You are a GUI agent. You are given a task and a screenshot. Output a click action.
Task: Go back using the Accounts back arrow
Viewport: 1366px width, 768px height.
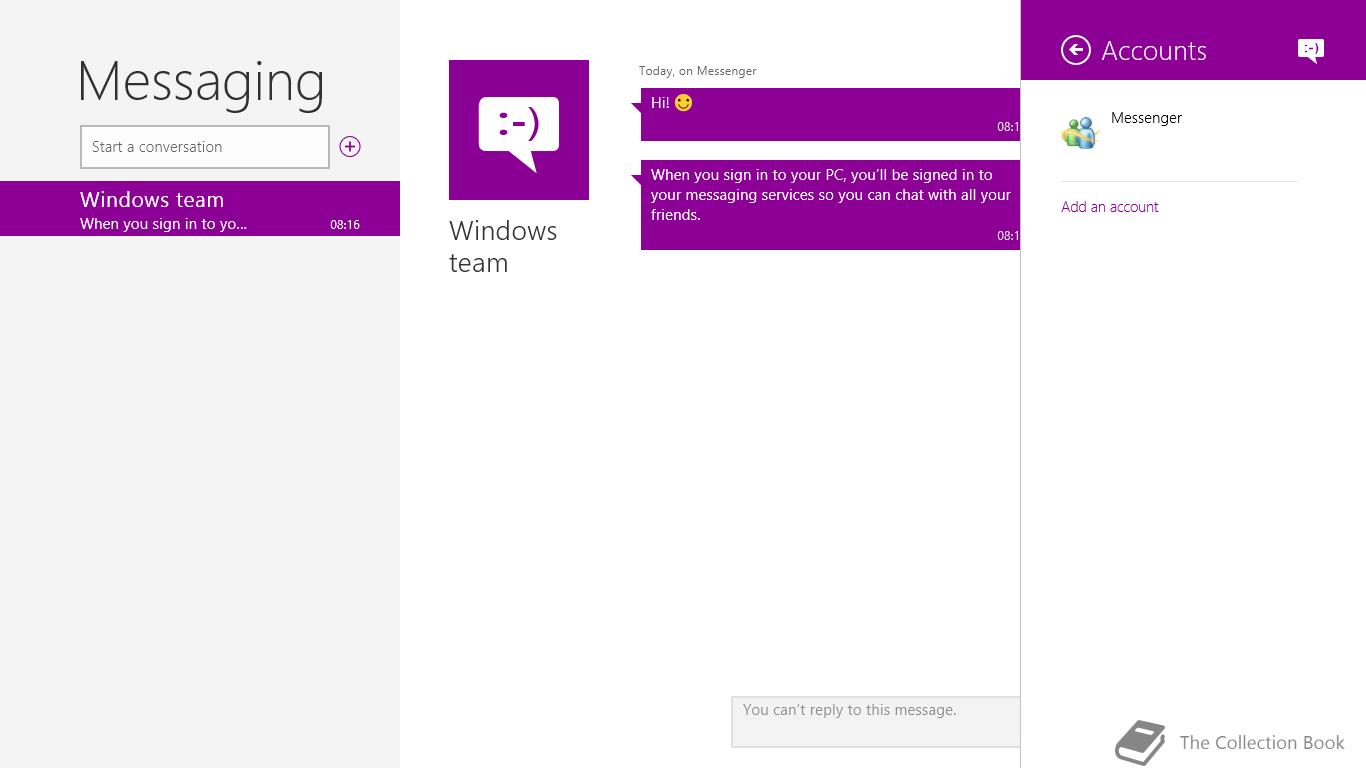pyautogui.click(x=1076, y=50)
